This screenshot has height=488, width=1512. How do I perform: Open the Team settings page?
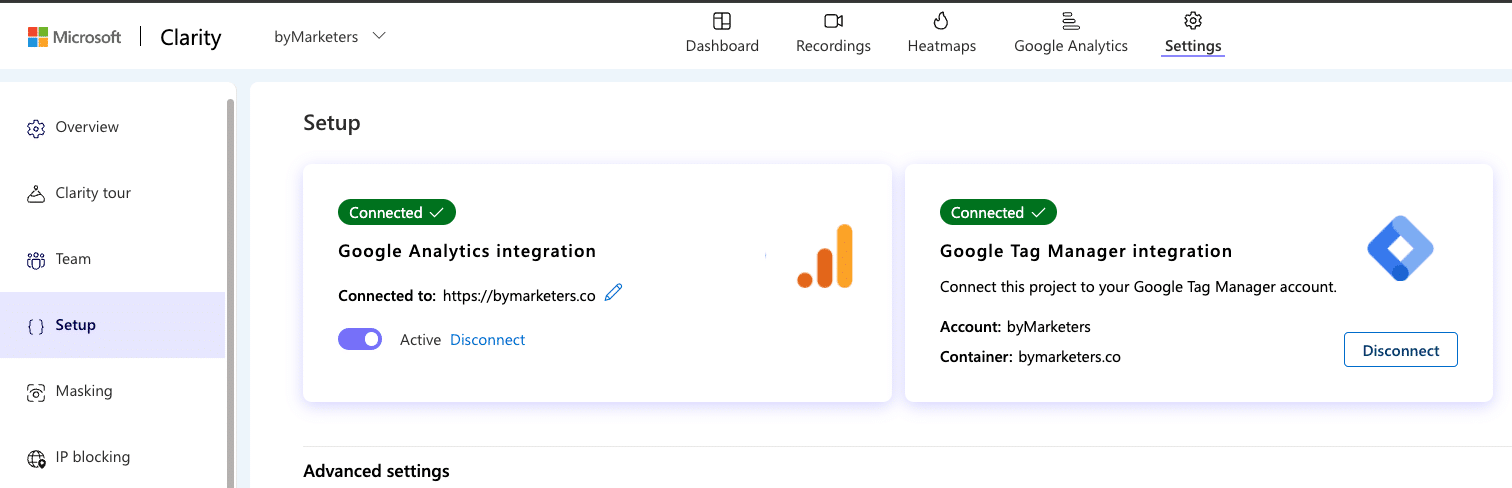point(73,259)
